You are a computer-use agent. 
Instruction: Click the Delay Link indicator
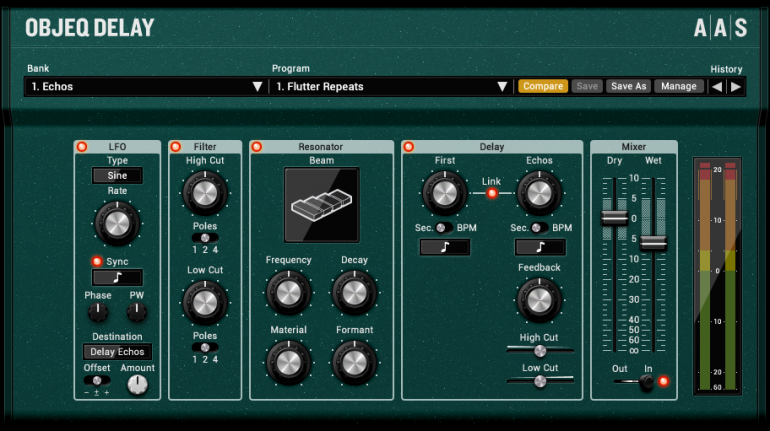[x=491, y=193]
